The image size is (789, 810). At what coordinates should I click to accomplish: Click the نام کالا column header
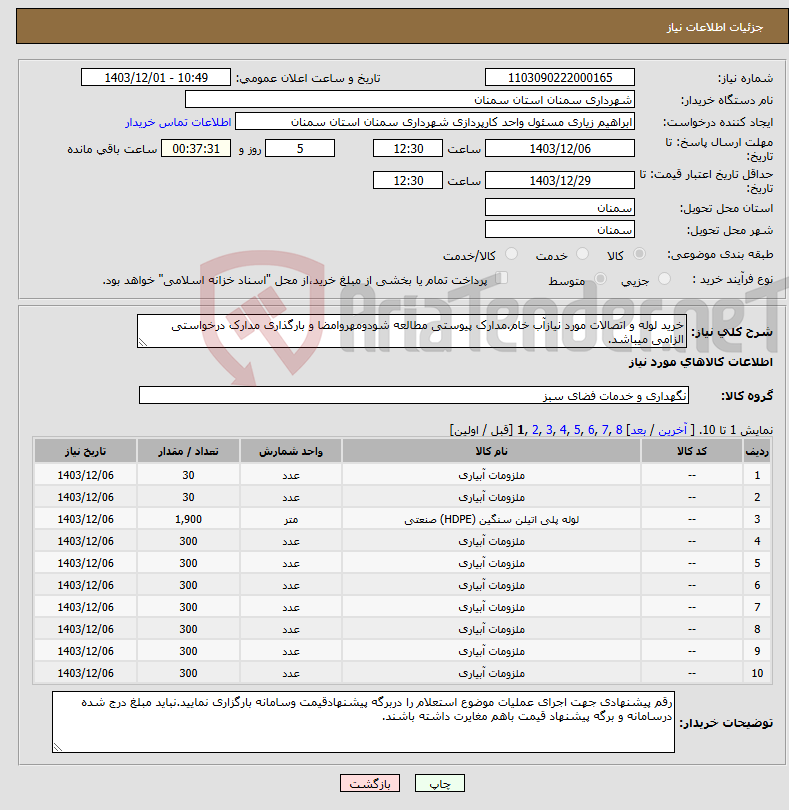491,451
